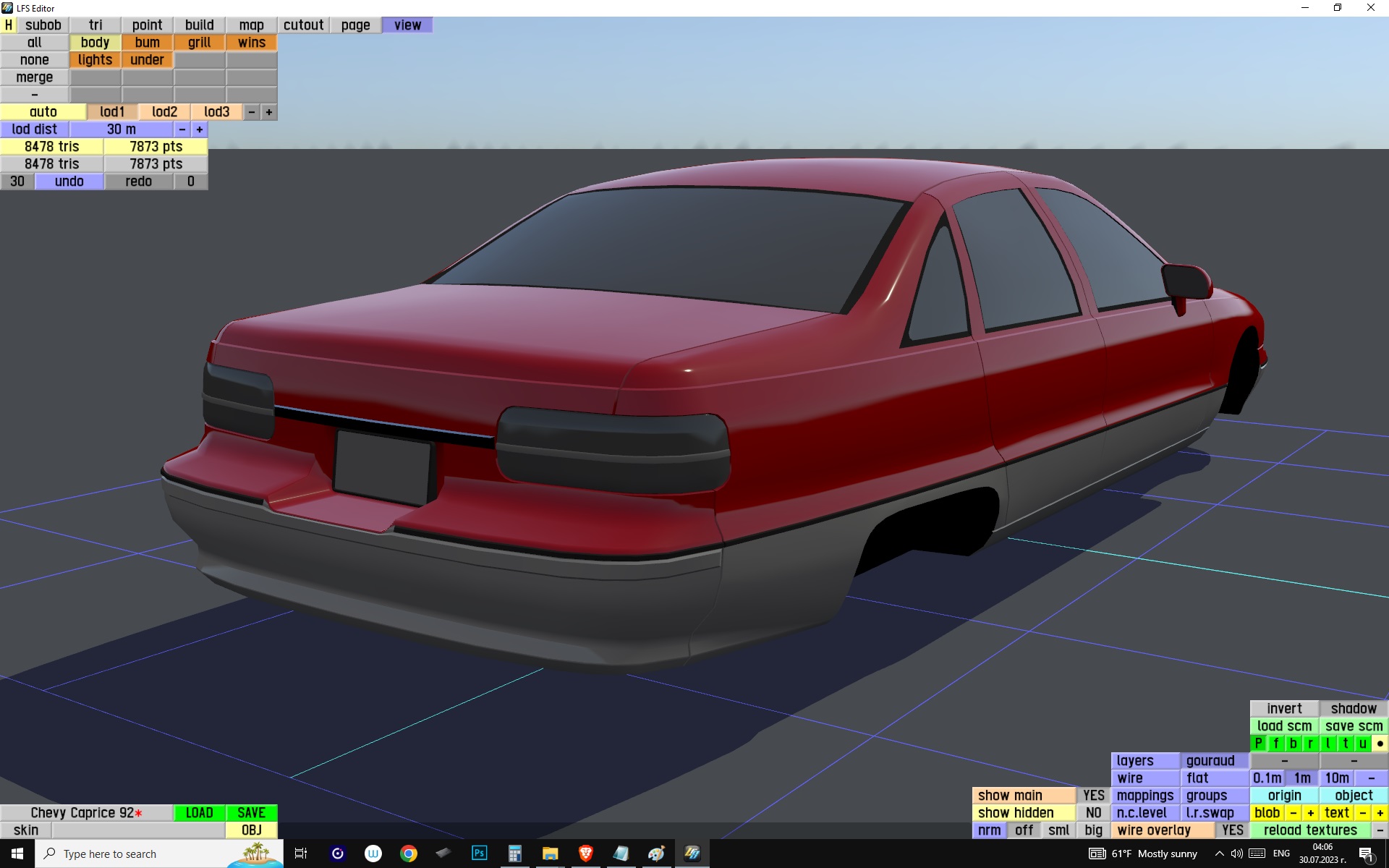
Task: Launch Google Chrome from taskbar
Action: pos(409,854)
